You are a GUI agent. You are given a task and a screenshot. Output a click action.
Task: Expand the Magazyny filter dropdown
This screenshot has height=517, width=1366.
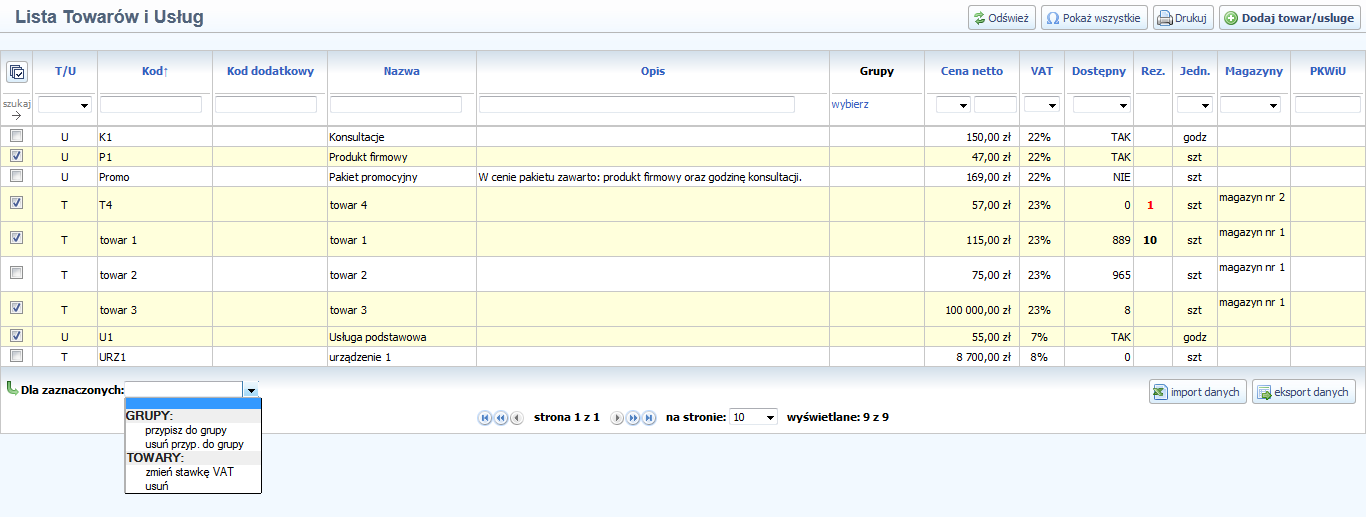(1250, 105)
